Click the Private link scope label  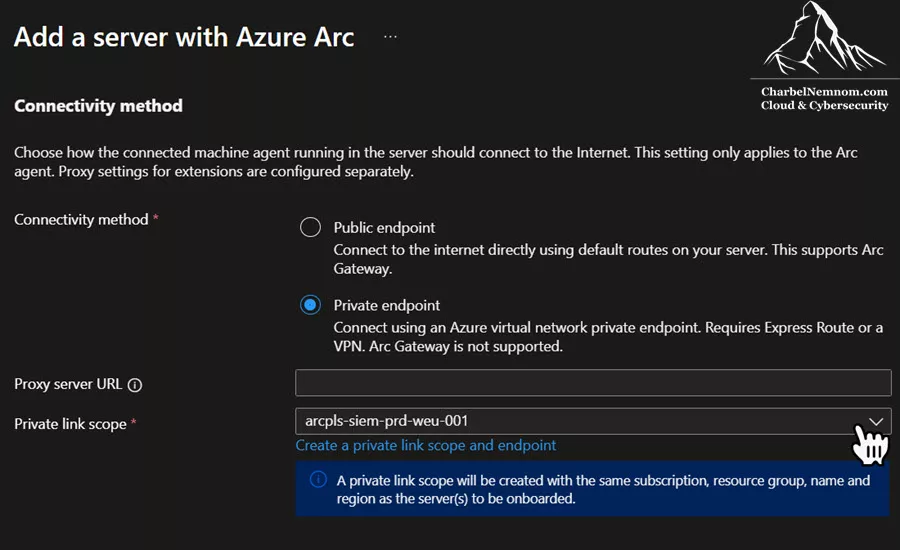70,424
